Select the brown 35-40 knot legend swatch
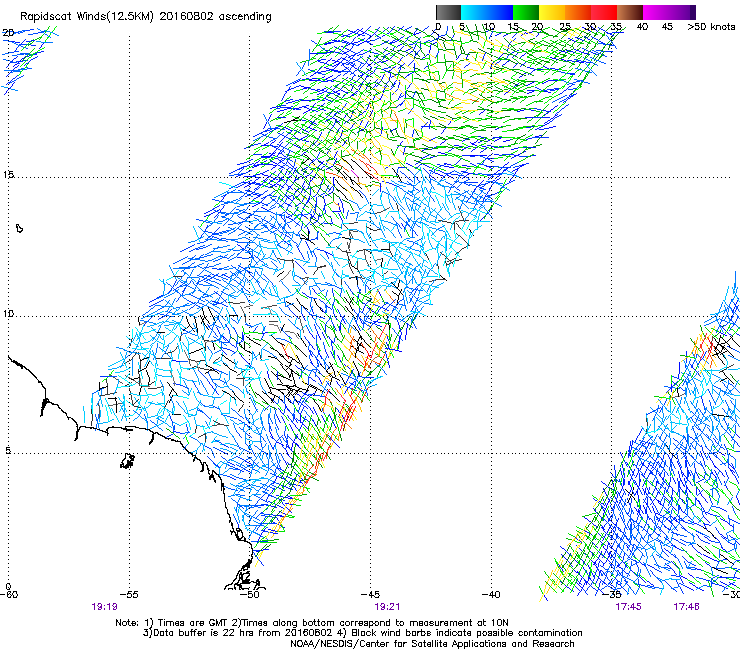 click(630, 12)
